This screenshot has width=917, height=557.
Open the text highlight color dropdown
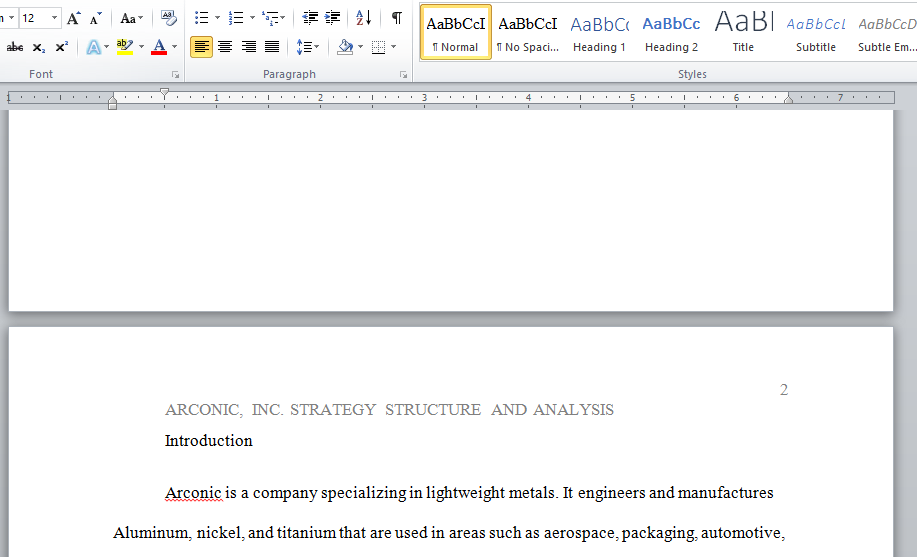pyautogui.click(x=142, y=47)
